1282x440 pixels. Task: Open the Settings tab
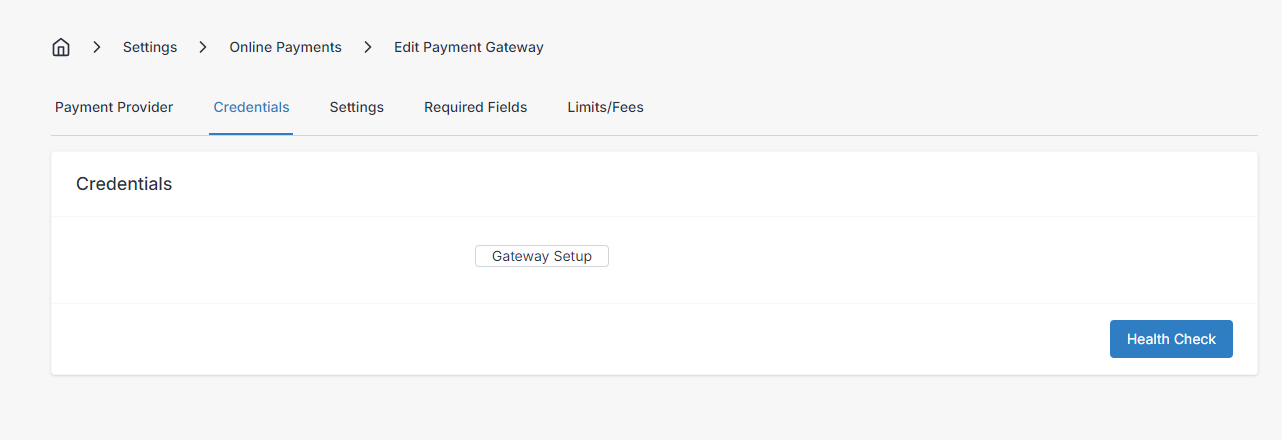tap(357, 107)
